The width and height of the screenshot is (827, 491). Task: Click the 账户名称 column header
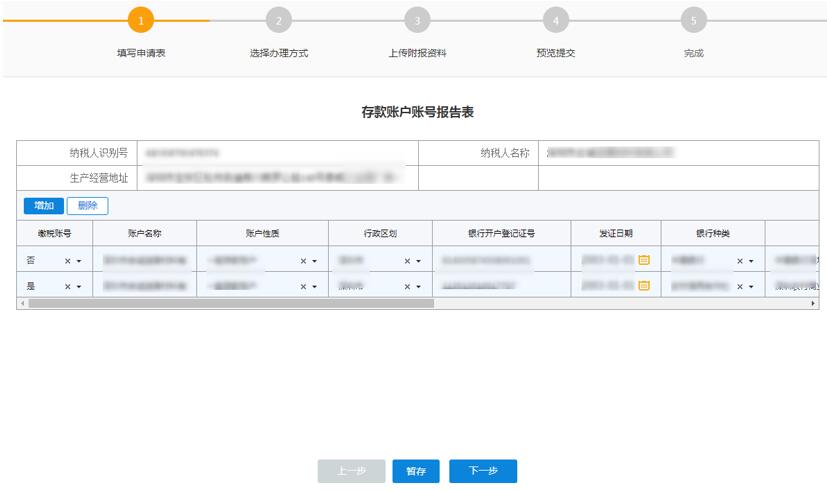[145, 233]
